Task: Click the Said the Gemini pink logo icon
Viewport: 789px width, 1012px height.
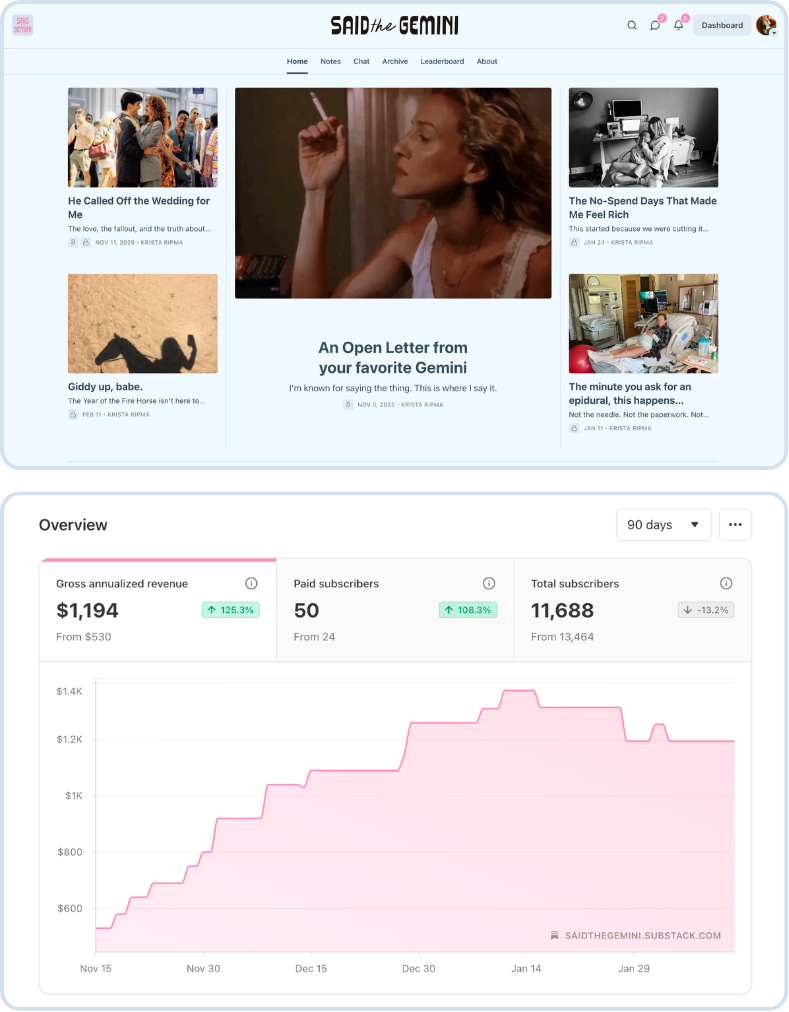Action: tap(23, 25)
